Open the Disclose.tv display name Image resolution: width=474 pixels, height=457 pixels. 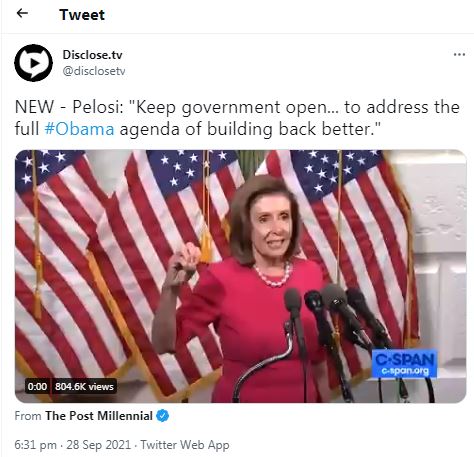(92, 55)
